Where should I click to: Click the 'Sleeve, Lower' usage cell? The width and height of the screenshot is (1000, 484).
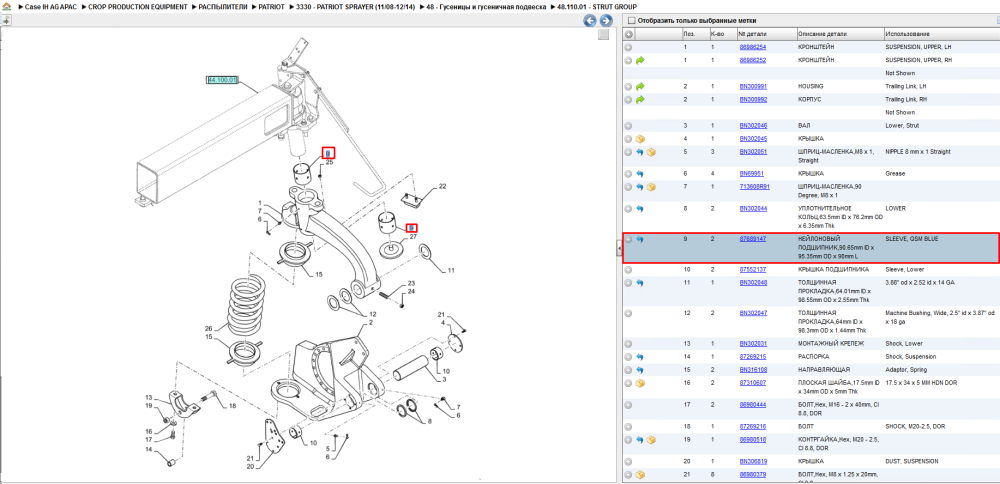905,270
